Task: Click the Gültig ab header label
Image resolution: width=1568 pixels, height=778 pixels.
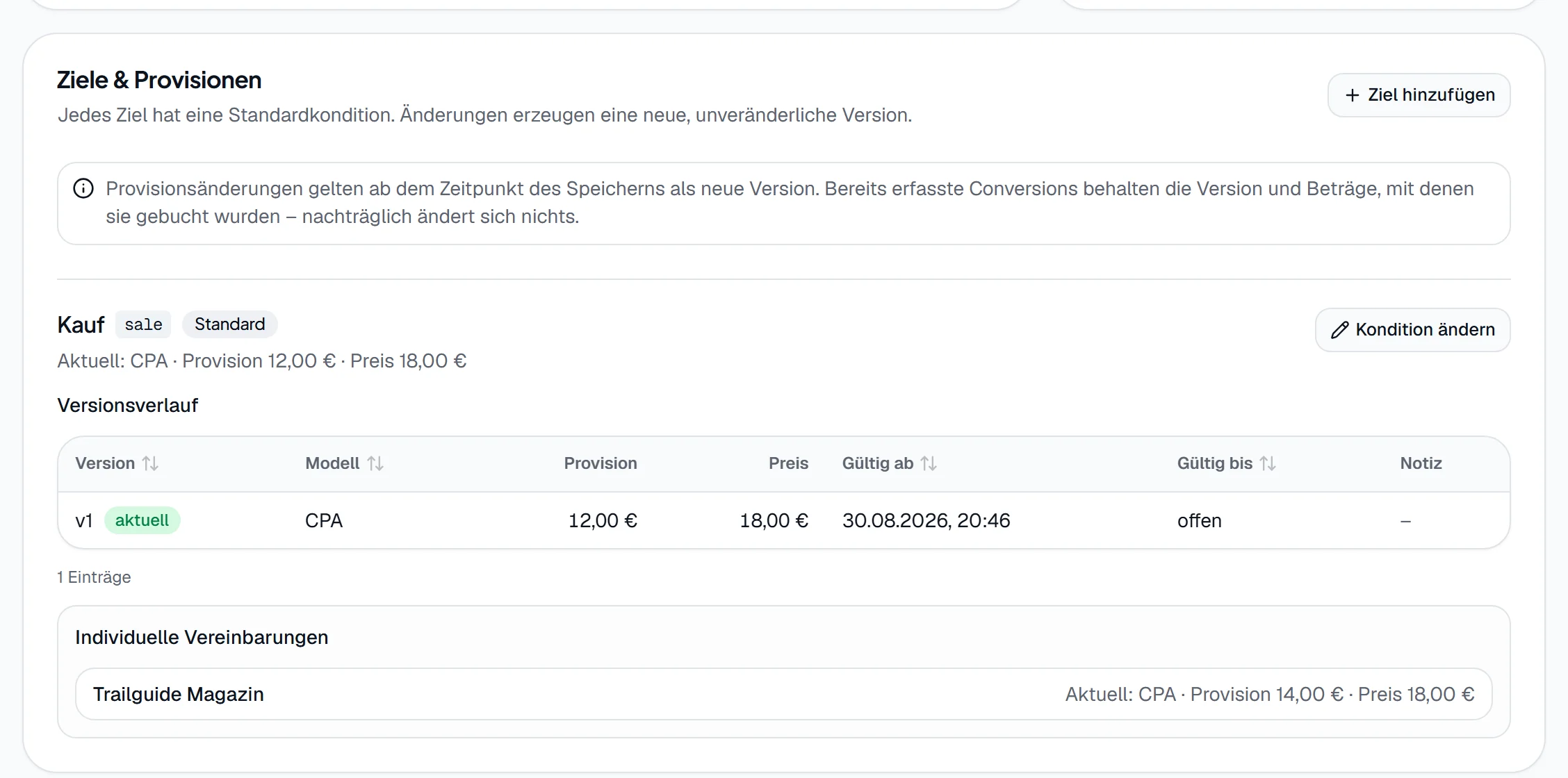Action: pos(878,463)
